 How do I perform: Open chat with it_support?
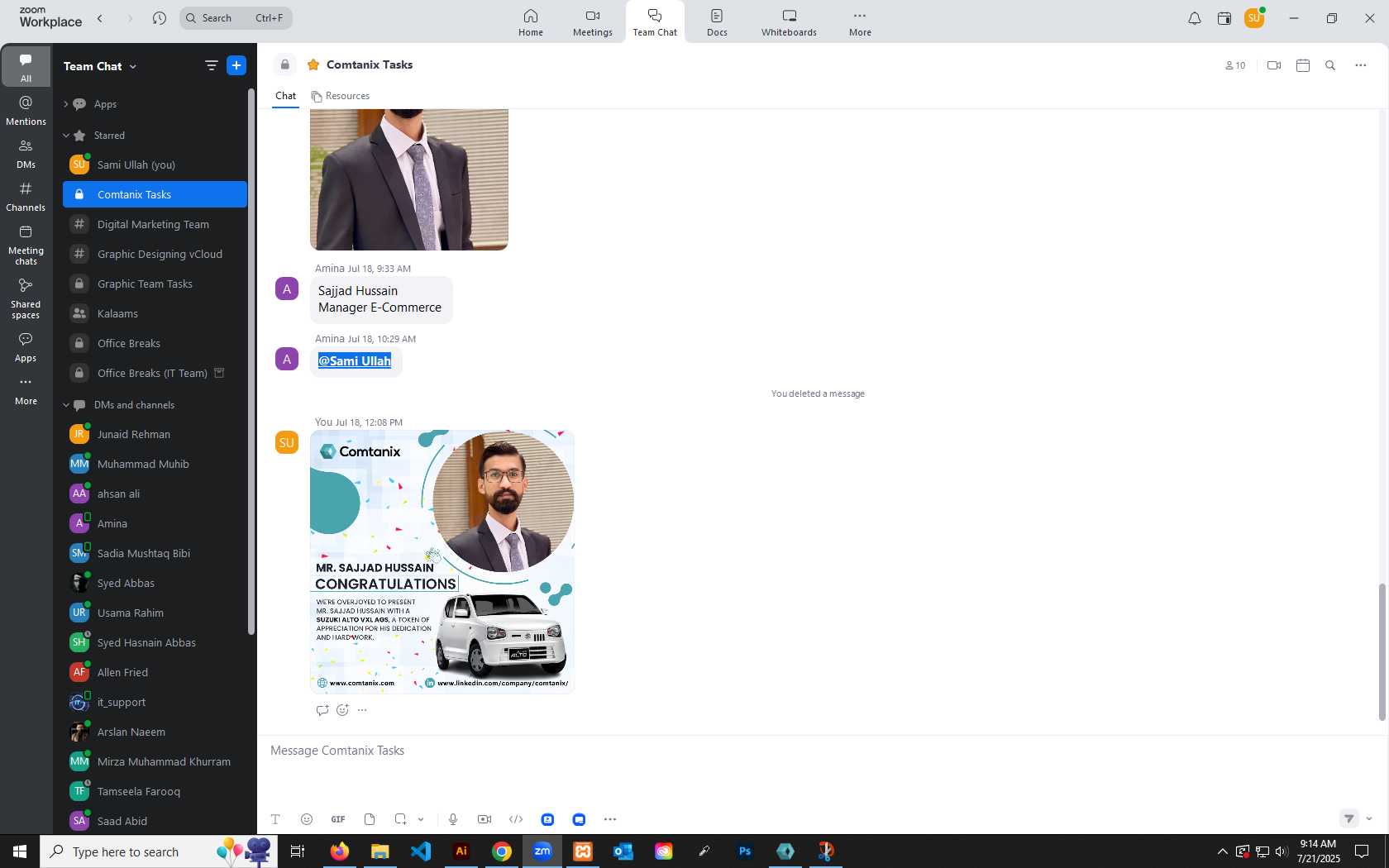pos(155,703)
